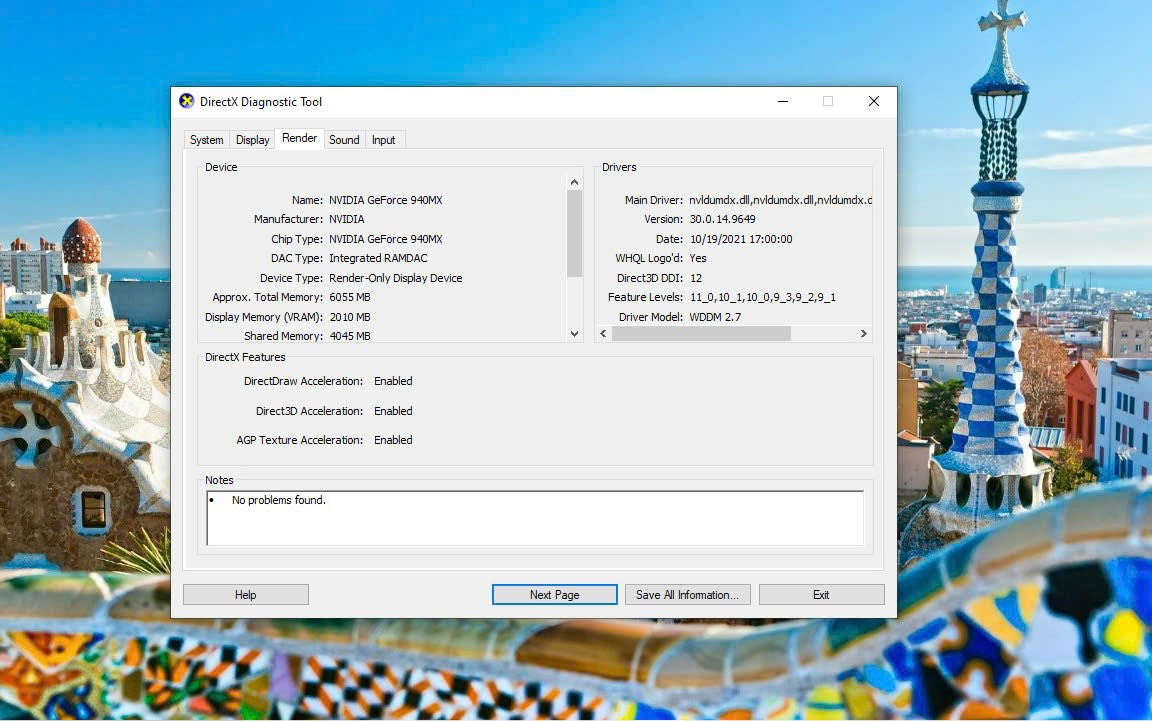Click the Next Page button

click(554, 595)
